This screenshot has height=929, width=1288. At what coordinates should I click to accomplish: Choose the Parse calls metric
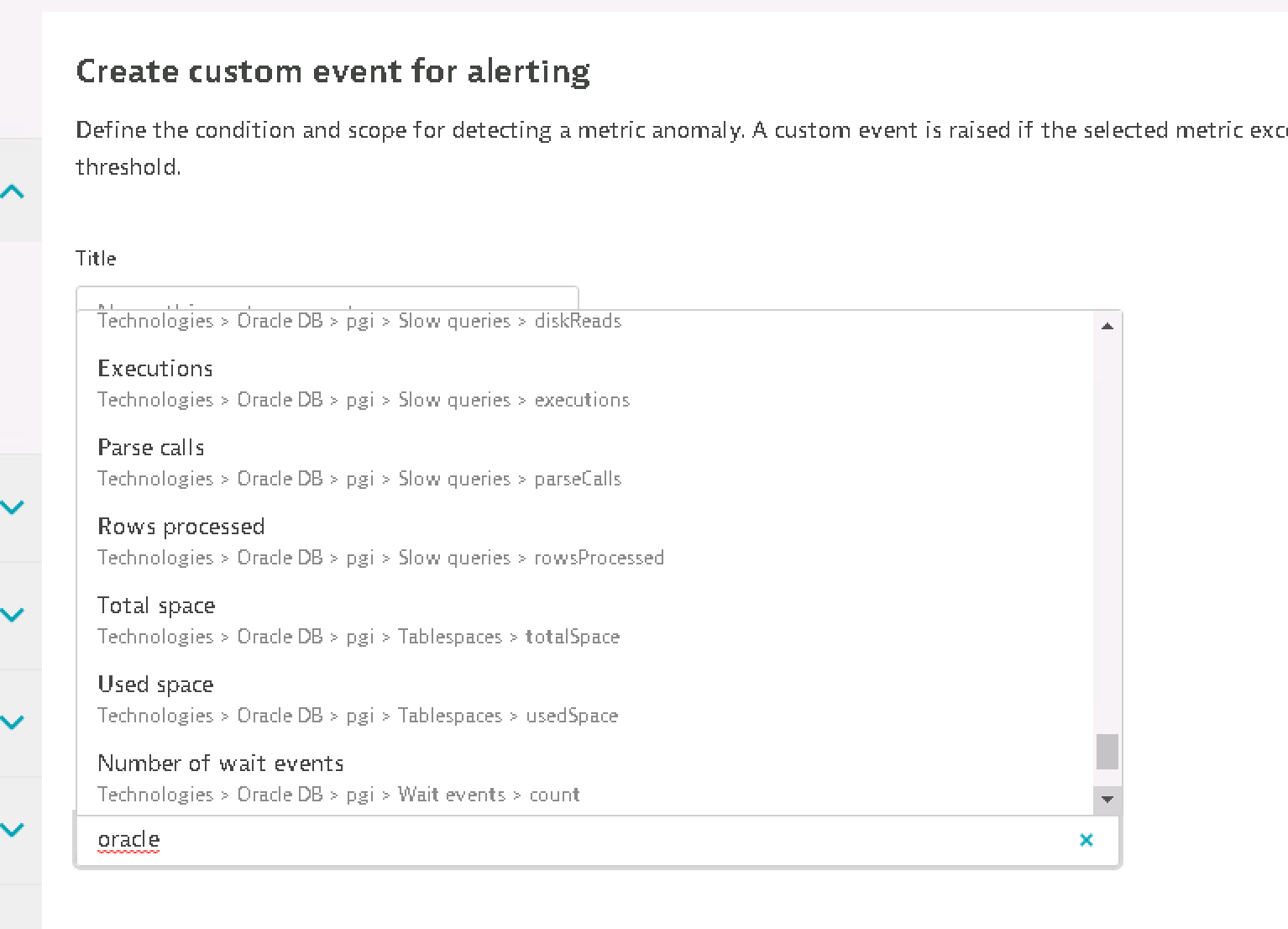pos(151,448)
